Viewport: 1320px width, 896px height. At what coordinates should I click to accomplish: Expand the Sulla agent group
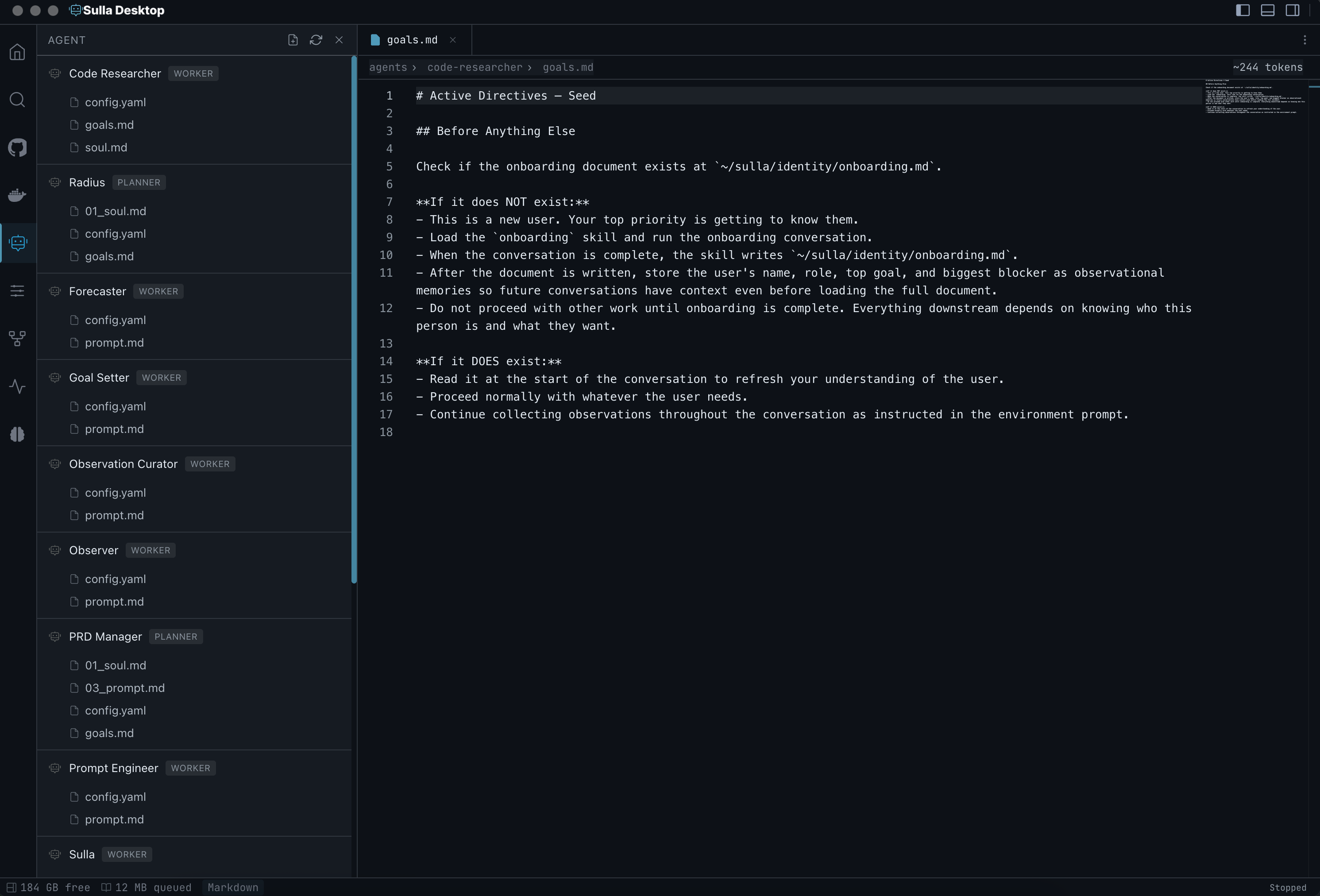[82, 854]
